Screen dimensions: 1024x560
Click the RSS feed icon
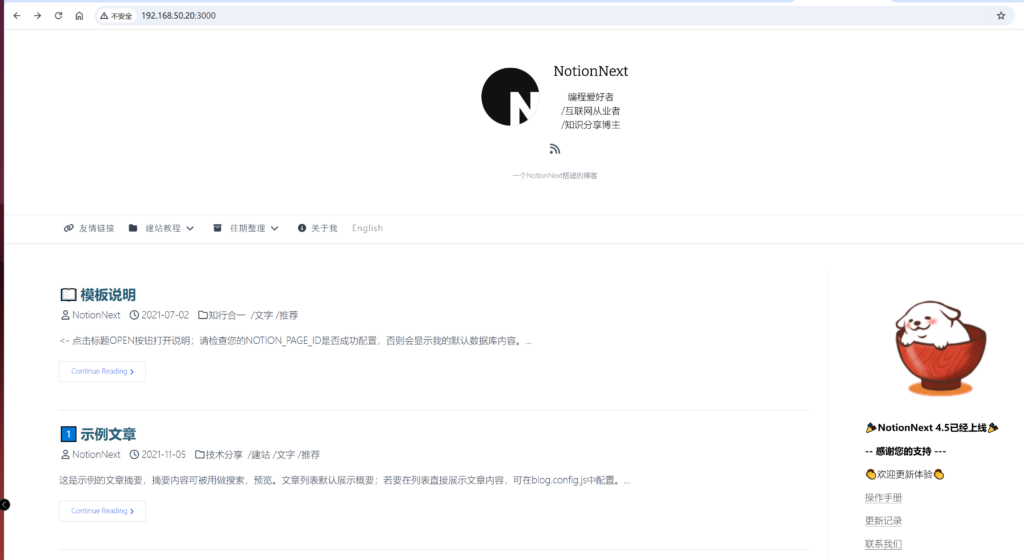[555, 149]
